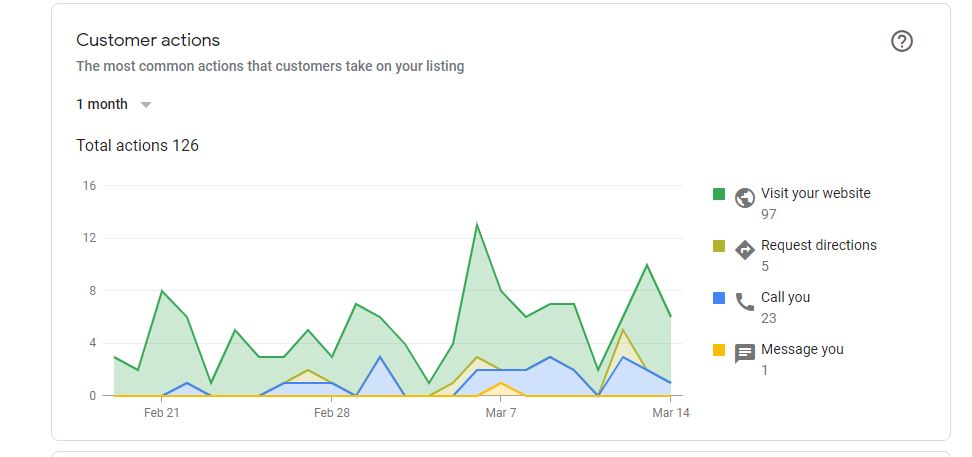Click the Customer actions card title

[x=148, y=40]
